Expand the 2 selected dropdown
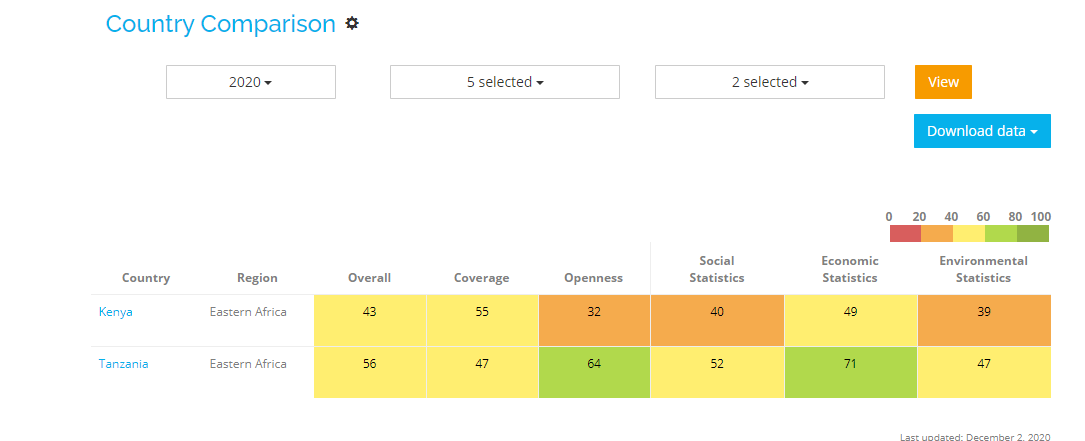This screenshot has width=1085, height=441. (770, 82)
